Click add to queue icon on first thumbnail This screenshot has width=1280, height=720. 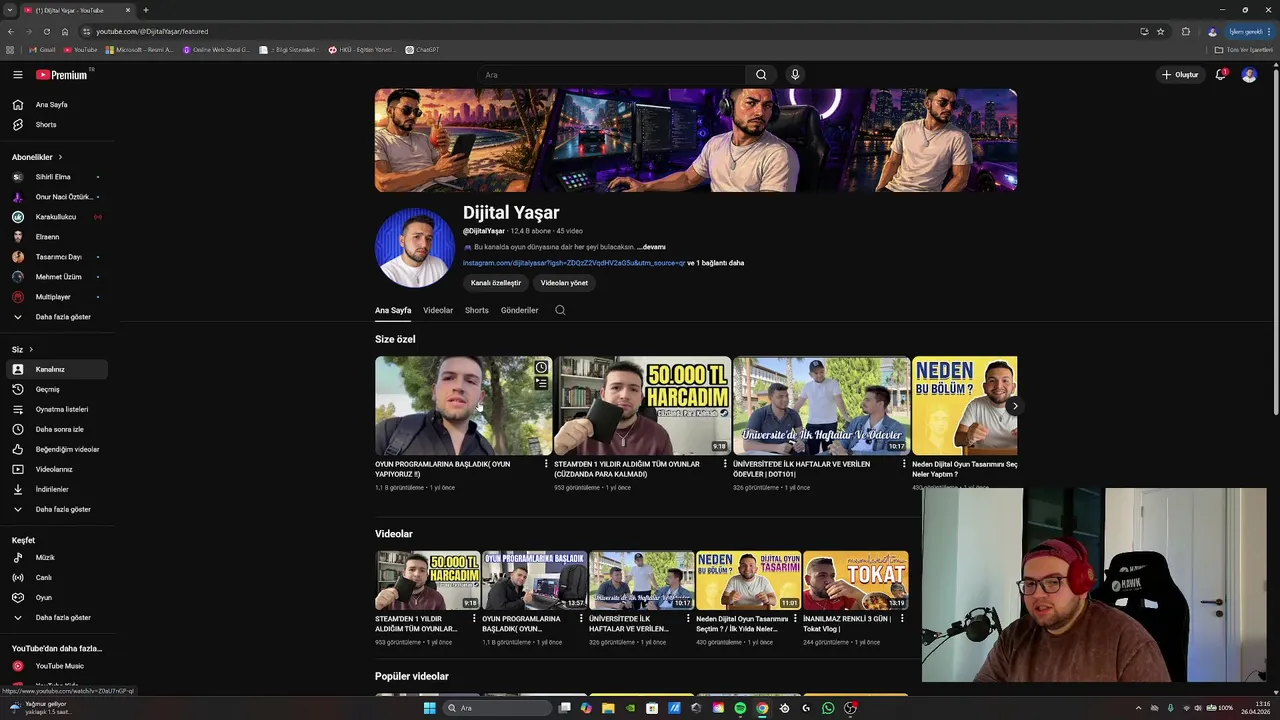pos(541,383)
